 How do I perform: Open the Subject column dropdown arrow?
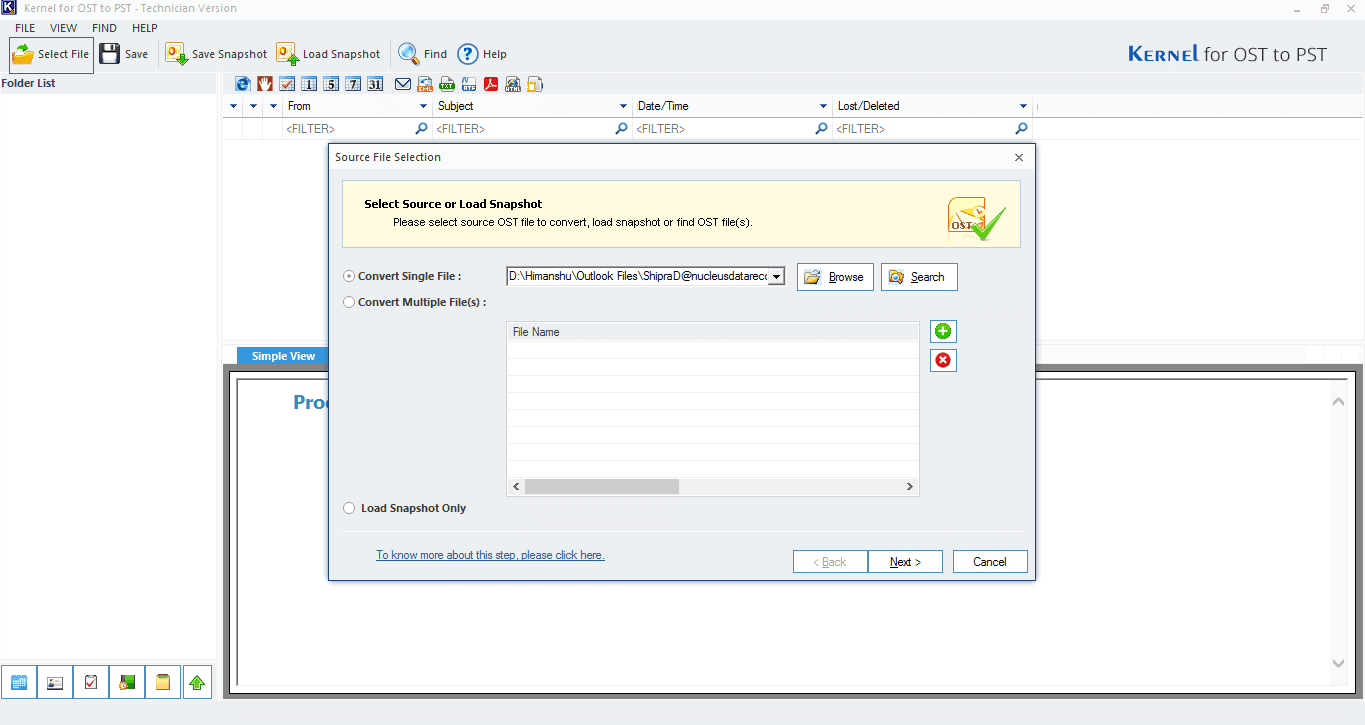pos(623,106)
